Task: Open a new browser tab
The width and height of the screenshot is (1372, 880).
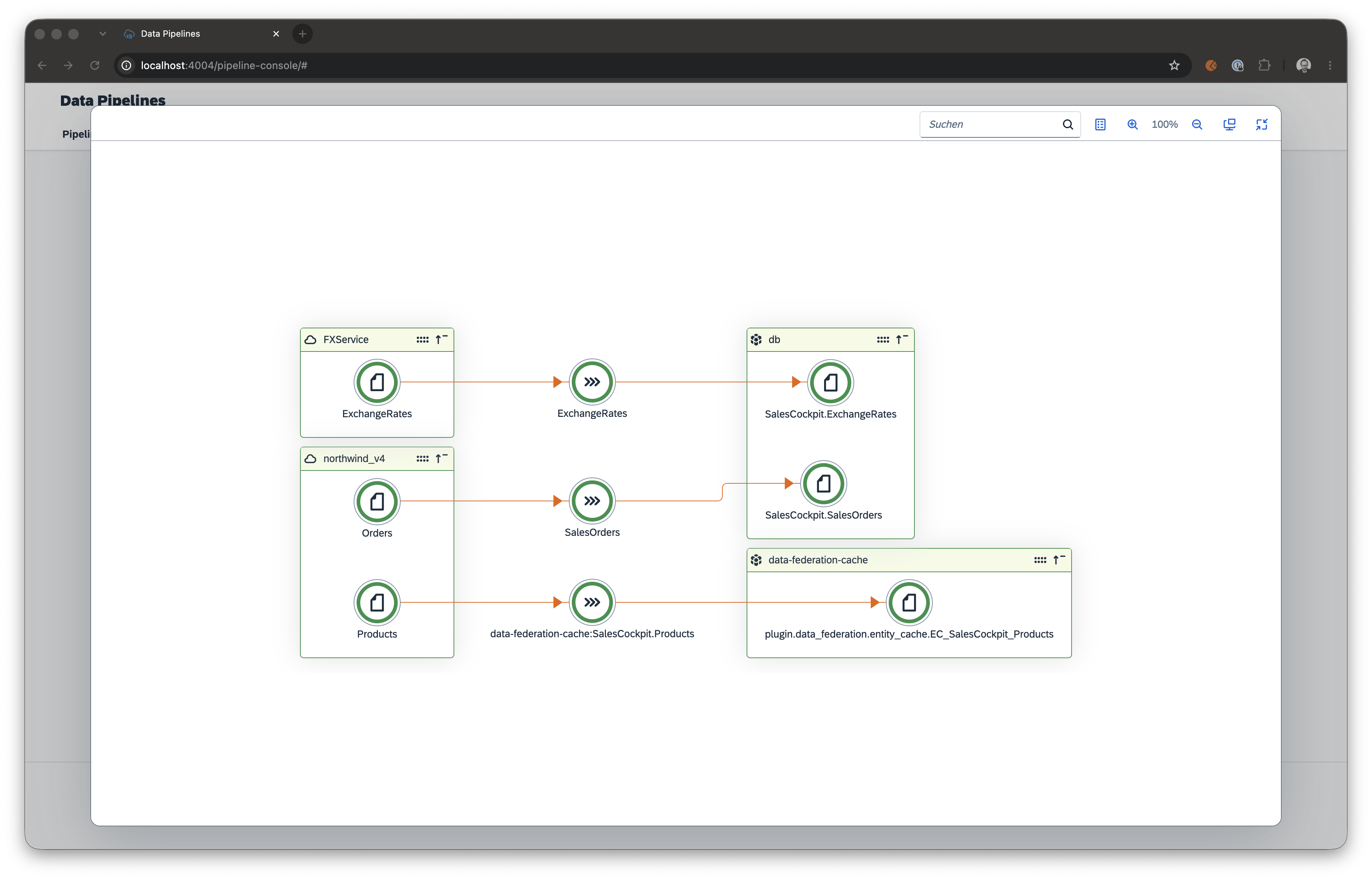Action: (302, 34)
